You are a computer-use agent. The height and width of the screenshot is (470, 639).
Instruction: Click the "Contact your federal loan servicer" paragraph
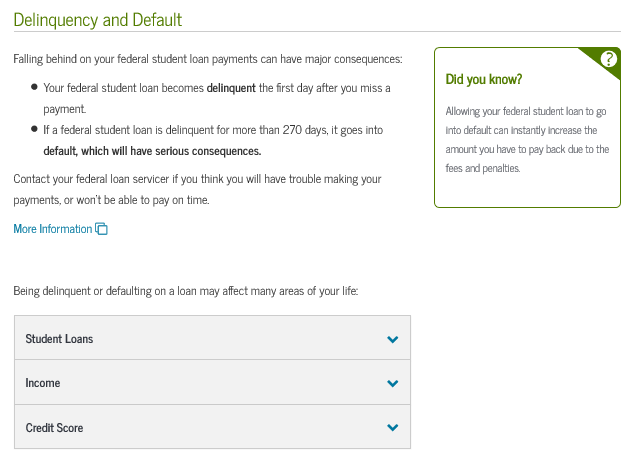[x=198, y=188]
